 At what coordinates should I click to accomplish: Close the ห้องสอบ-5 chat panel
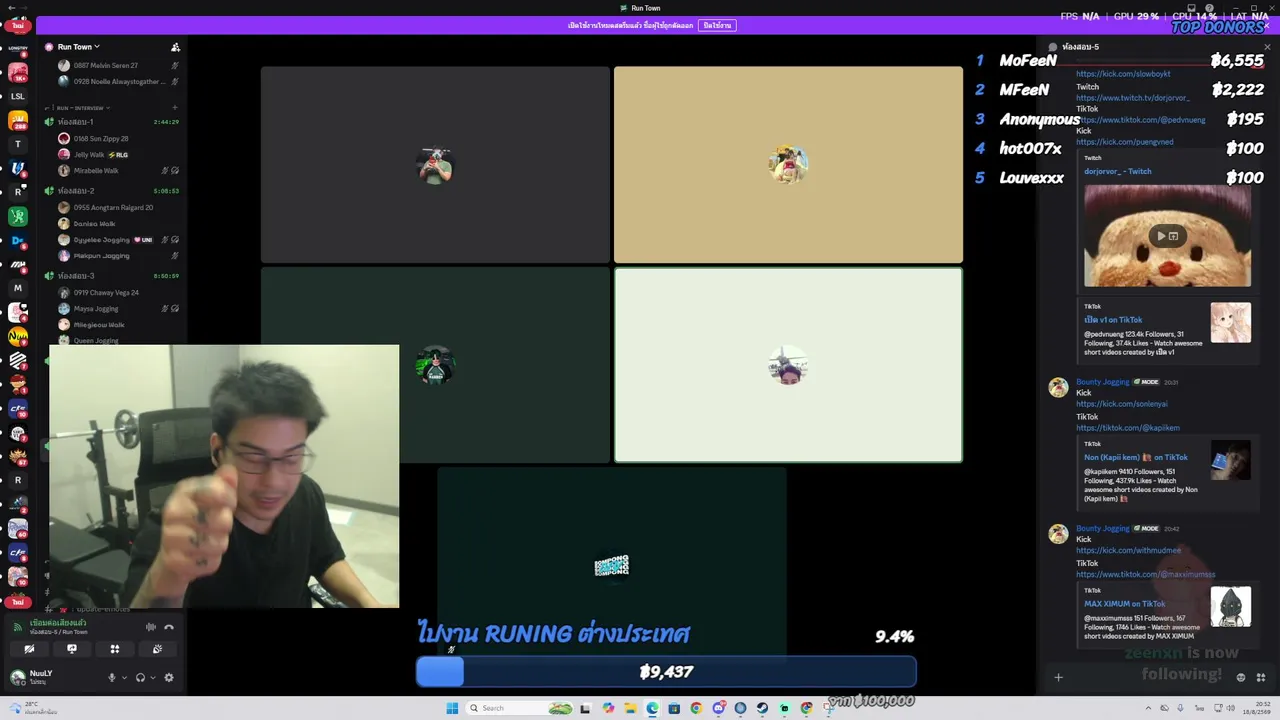pyautogui.click(x=1267, y=47)
